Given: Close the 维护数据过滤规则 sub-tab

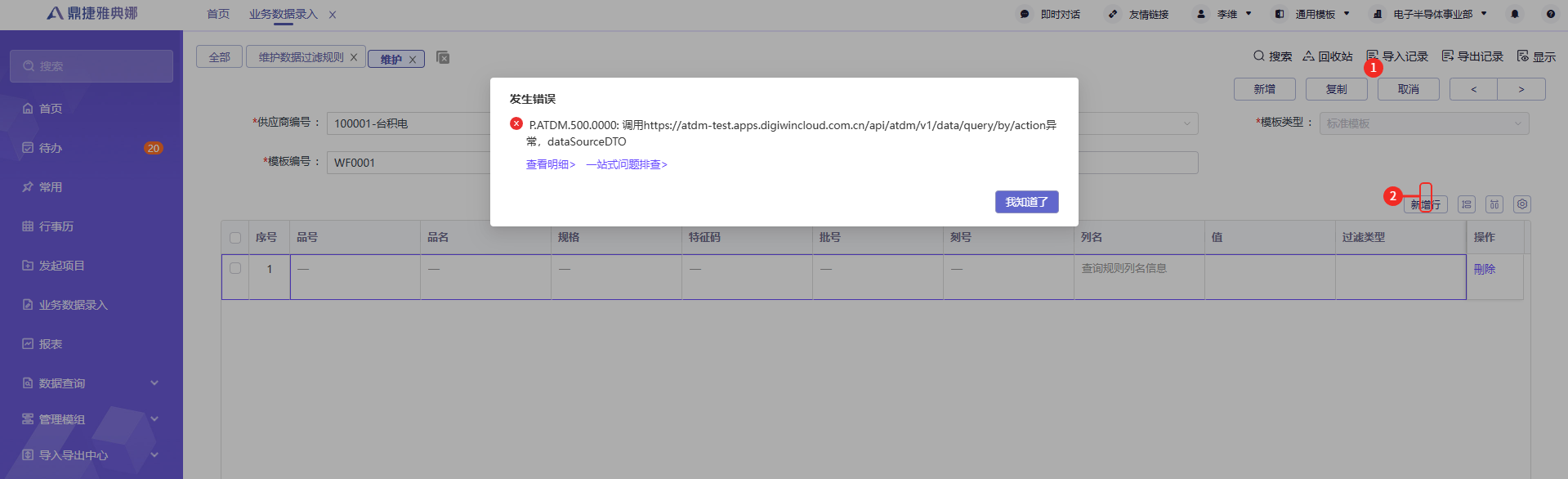Looking at the screenshot, I should (354, 57).
